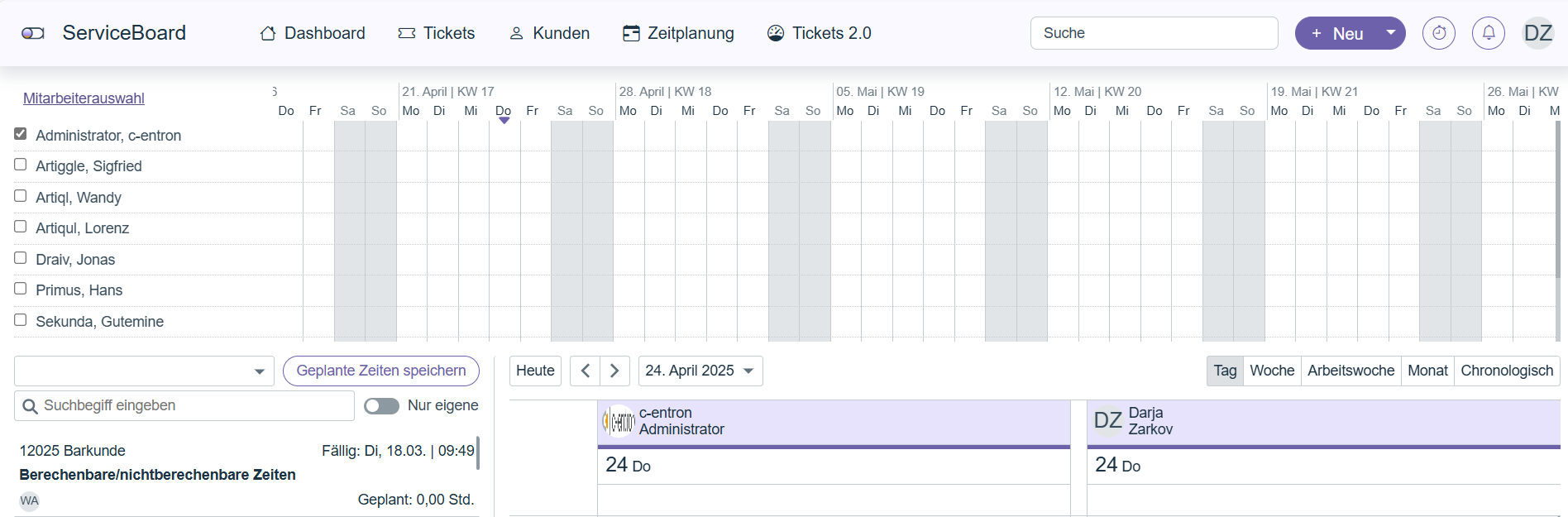Viewport: 1568px width, 517px height.
Task: Click the ServiceBoard logo icon
Action: pyautogui.click(x=33, y=33)
